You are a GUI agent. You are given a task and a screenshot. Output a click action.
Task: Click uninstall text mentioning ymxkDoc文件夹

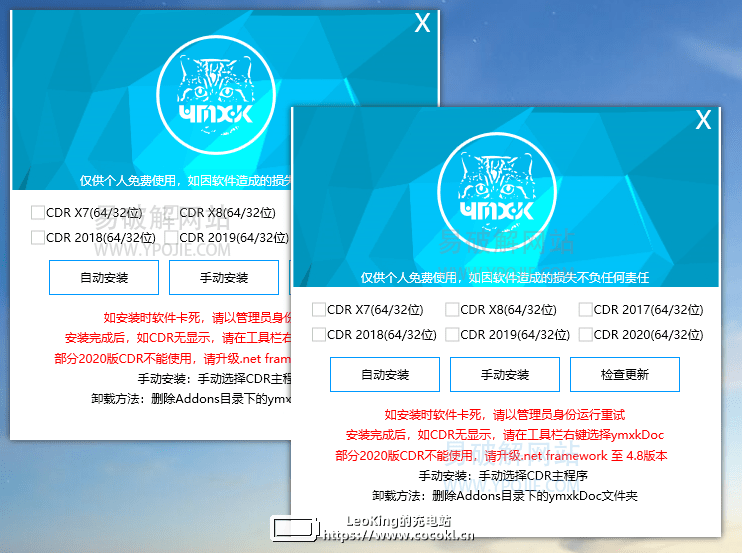point(505,496)
